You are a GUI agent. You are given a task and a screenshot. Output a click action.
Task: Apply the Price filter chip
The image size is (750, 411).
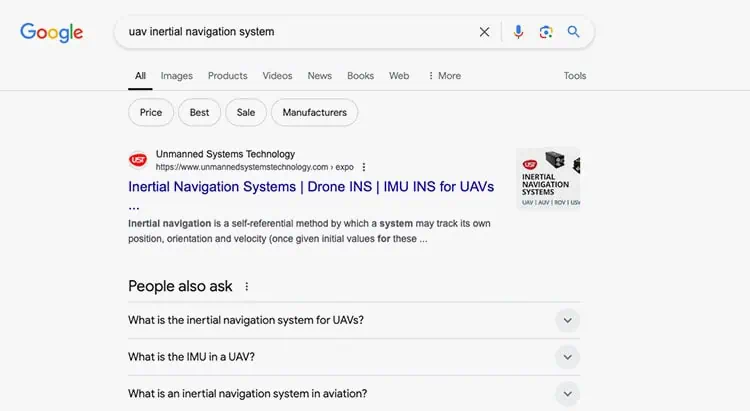click(x=151, y=112)
